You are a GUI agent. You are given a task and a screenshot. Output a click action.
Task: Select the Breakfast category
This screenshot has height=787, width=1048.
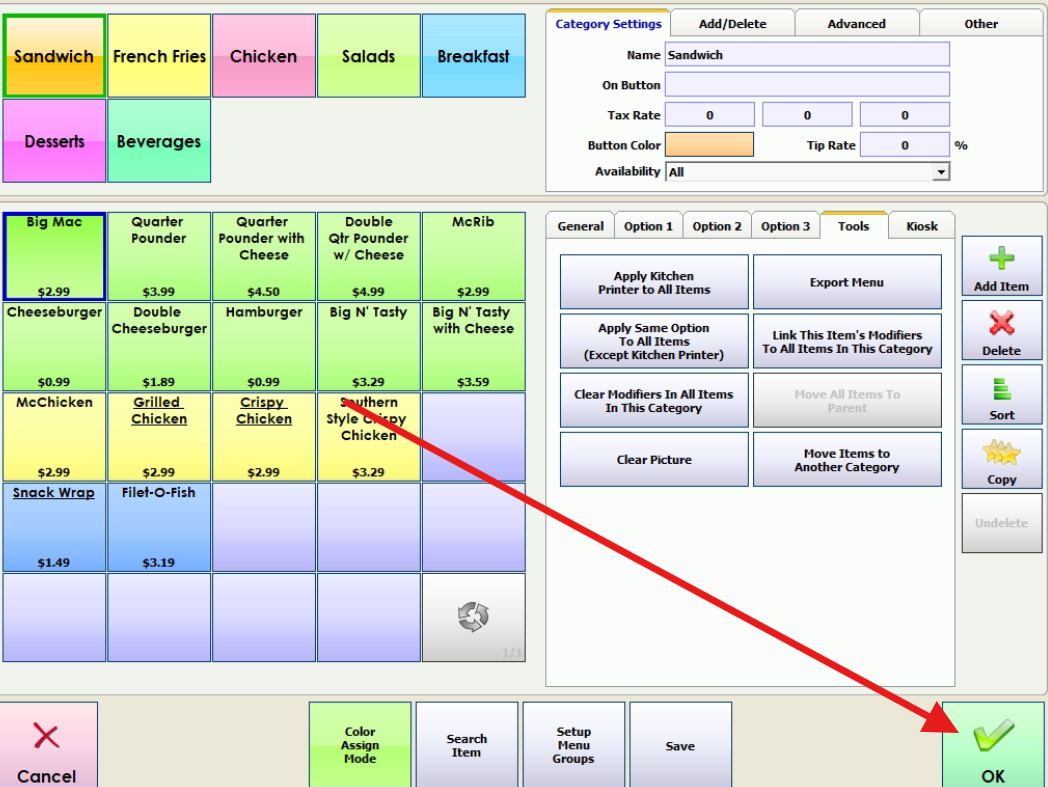coord(474,56)
